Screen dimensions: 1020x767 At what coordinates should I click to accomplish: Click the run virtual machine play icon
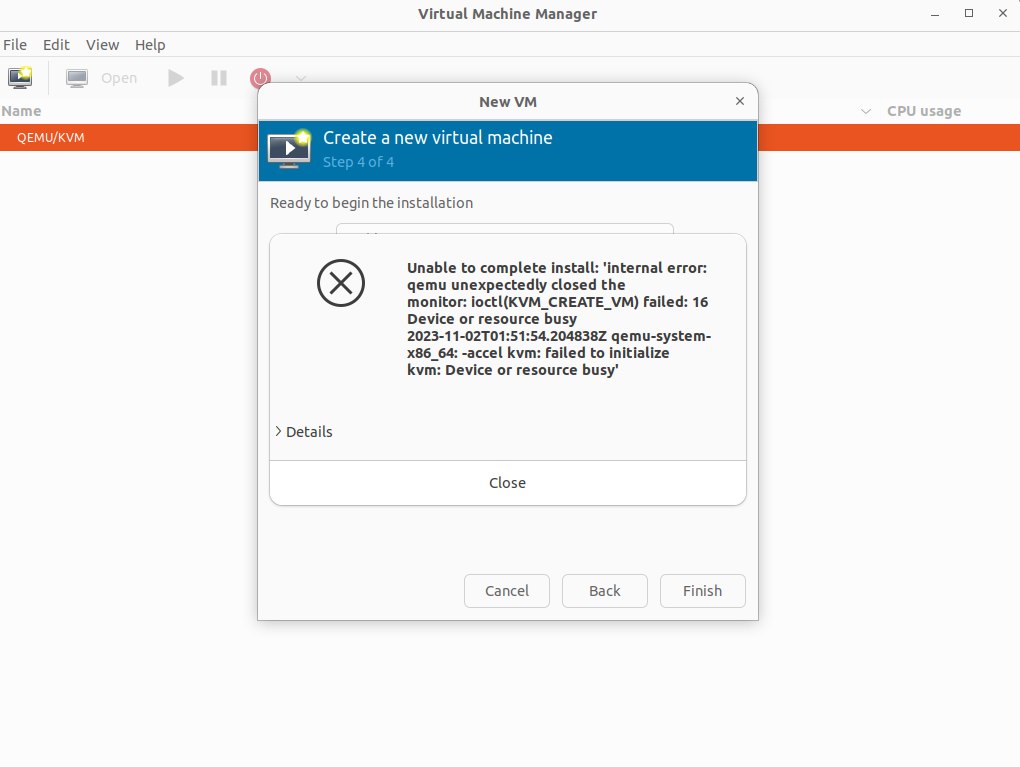175,77
